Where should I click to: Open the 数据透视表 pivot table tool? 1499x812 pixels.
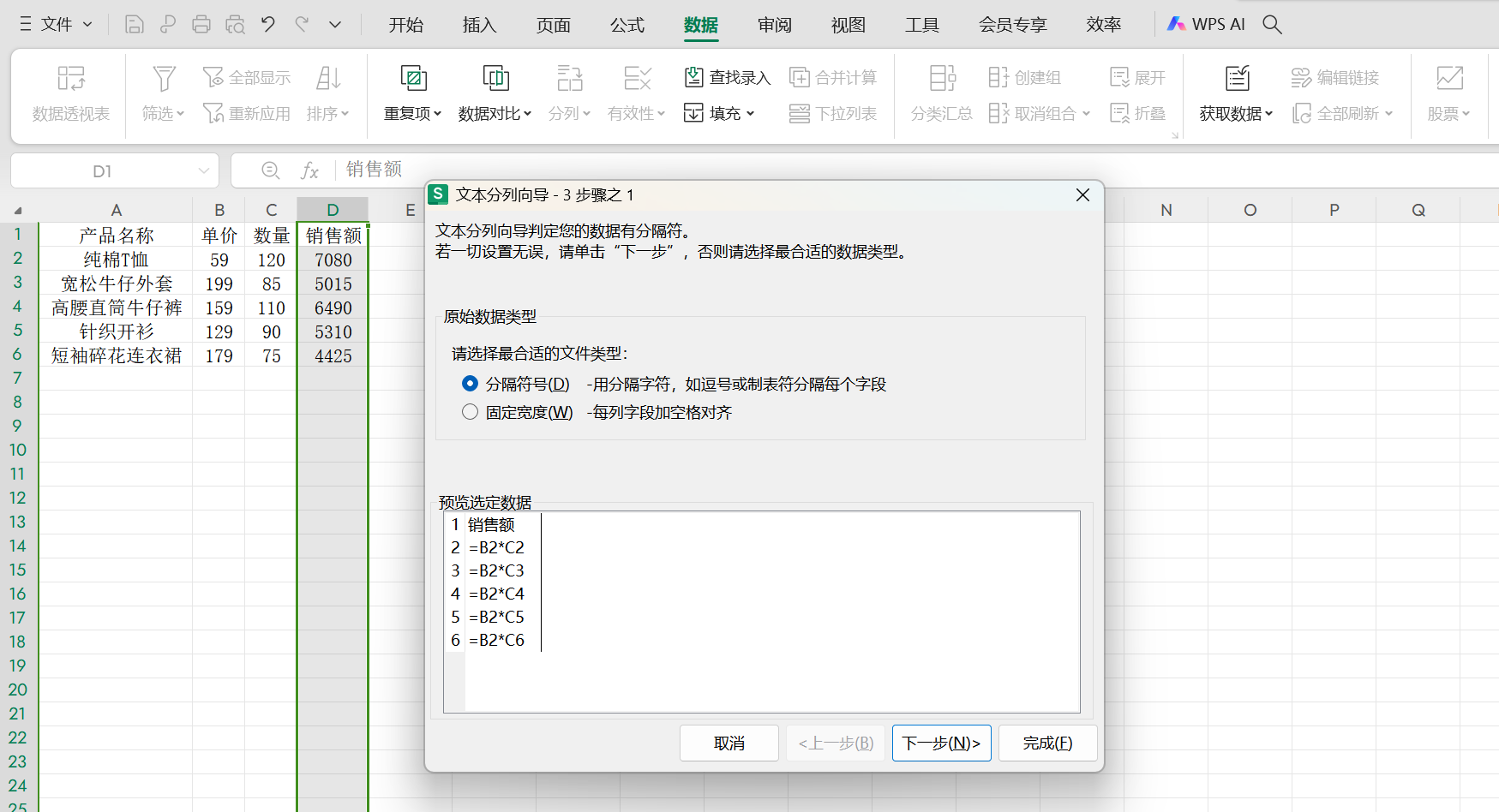point(70,93)
